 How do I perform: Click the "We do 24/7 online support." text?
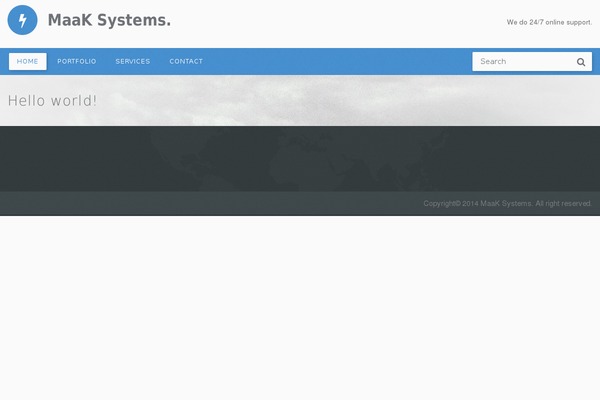click(x=549, y=22)
